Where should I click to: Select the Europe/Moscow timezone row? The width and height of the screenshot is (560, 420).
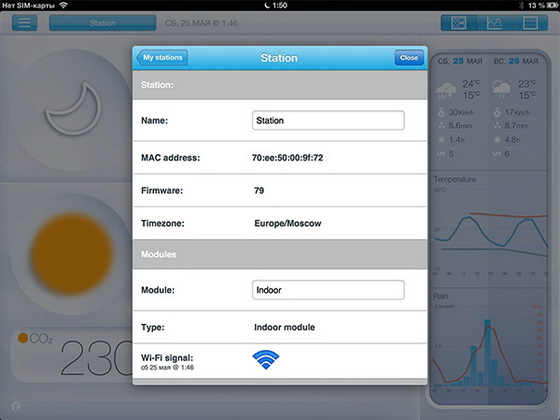tap(280, 224)
